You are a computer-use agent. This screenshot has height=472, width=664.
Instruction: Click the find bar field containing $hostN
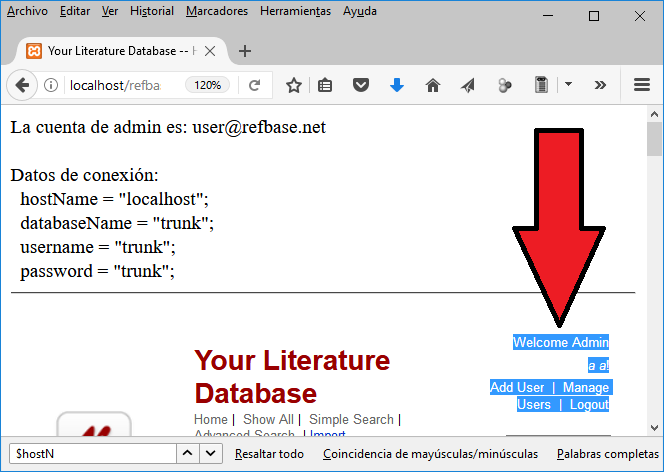click(x=93, y=454)
